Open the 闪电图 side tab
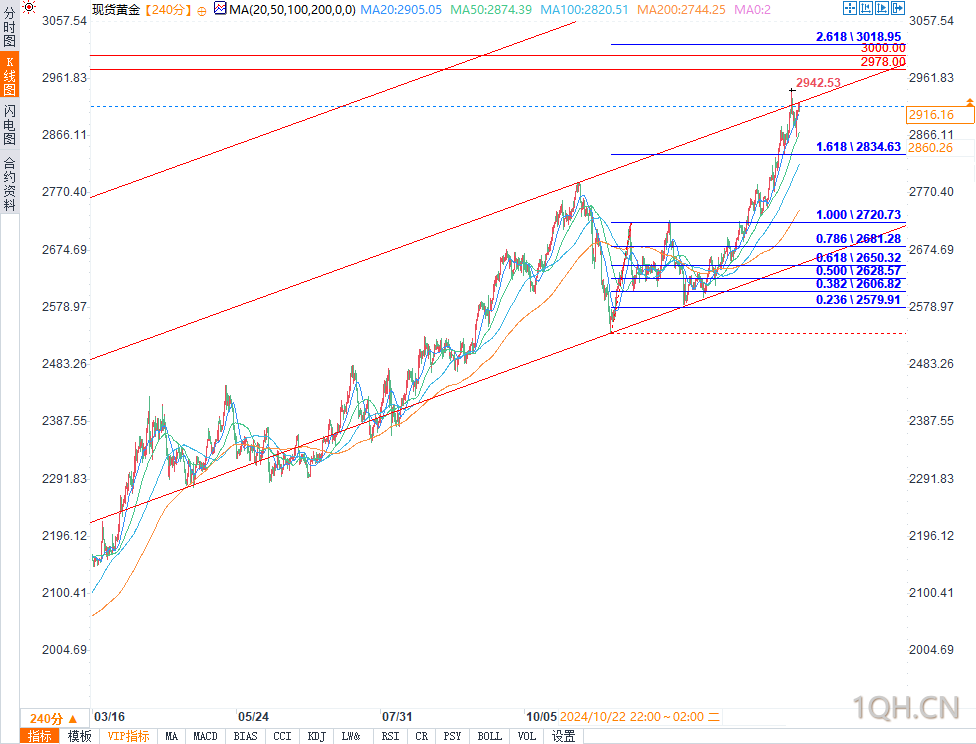 (9, 125)
